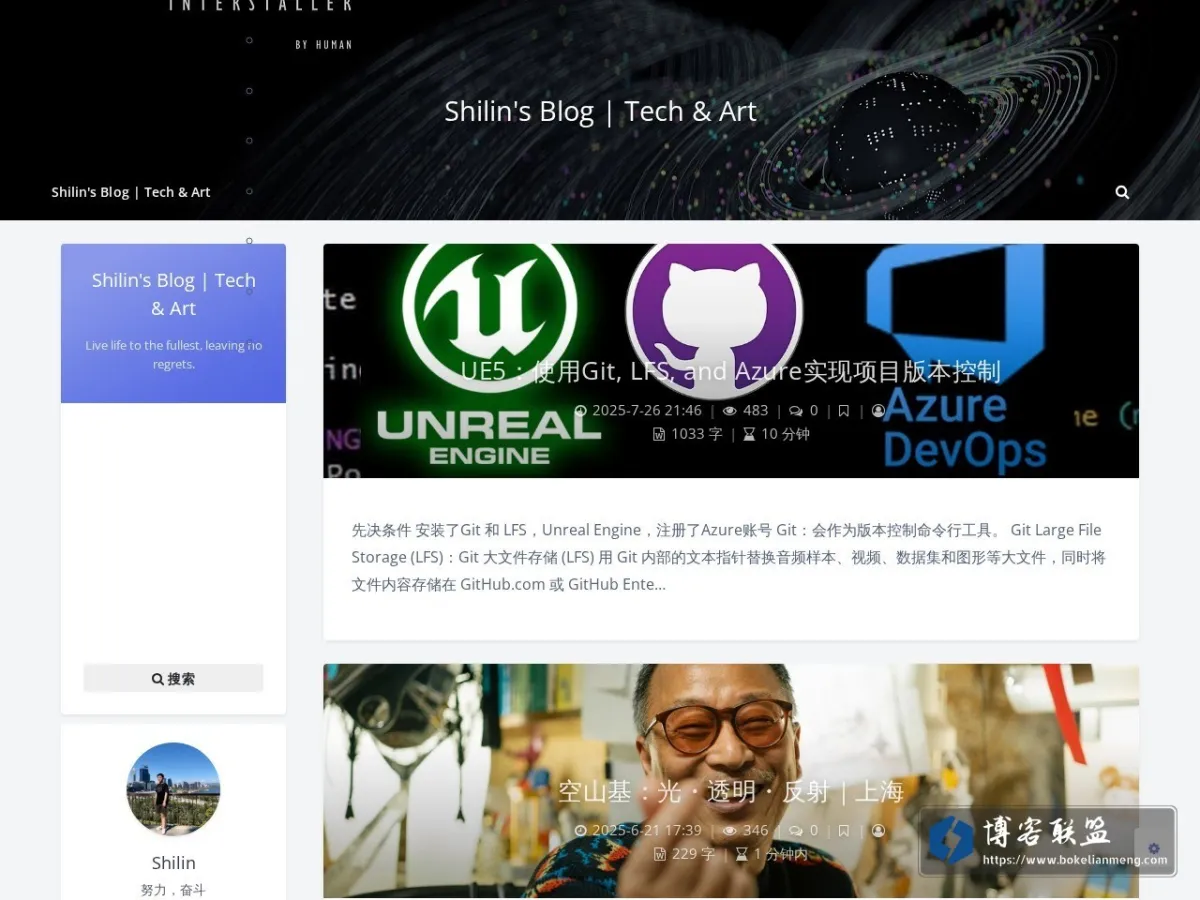Open the UE5 Git LFS Azure post title
The height and width of the screenshot is (900, 1200).
pyautogui.click(x=730, y=371)
